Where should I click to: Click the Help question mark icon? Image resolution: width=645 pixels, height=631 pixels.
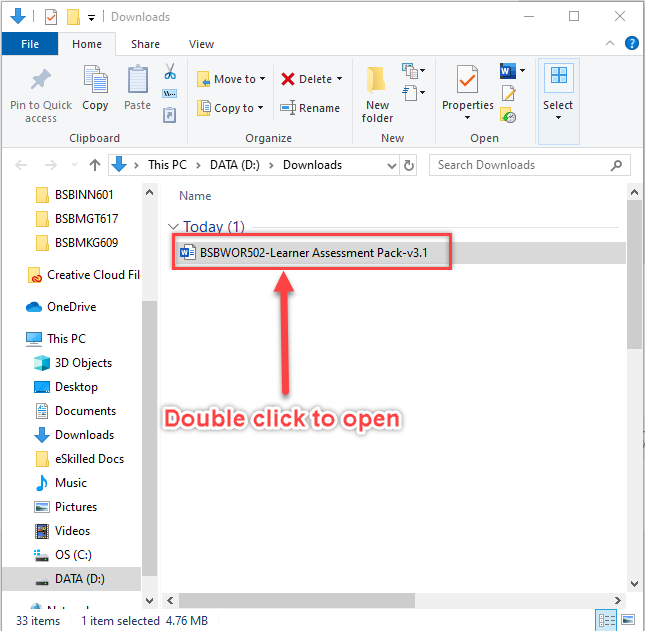(x=632, y=44)
